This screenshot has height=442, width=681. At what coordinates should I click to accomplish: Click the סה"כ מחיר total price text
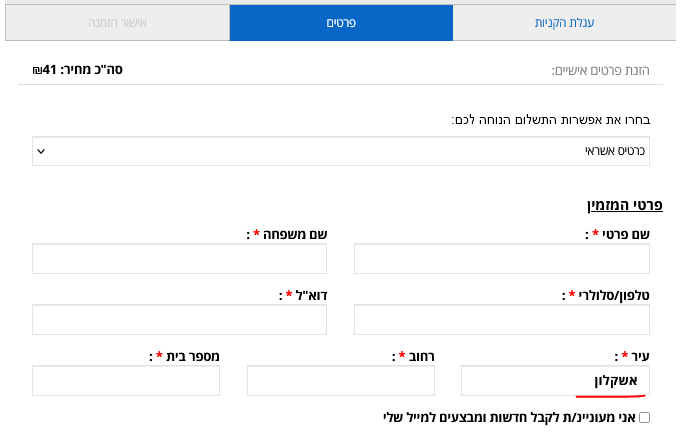point(77,70)
